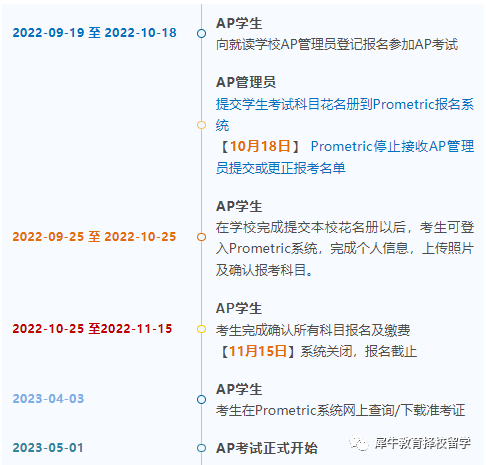Click the yellow timeline circle beside AP管理员 section
This screenshot has height=465, width=486.
(x=201, y=125)
